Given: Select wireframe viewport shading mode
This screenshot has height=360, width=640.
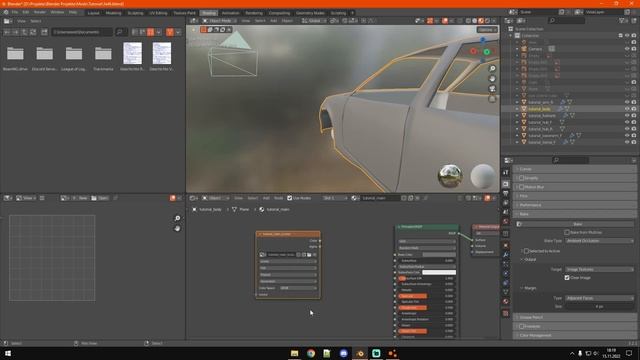Looking at the screenshot, I should coord(468,20).
